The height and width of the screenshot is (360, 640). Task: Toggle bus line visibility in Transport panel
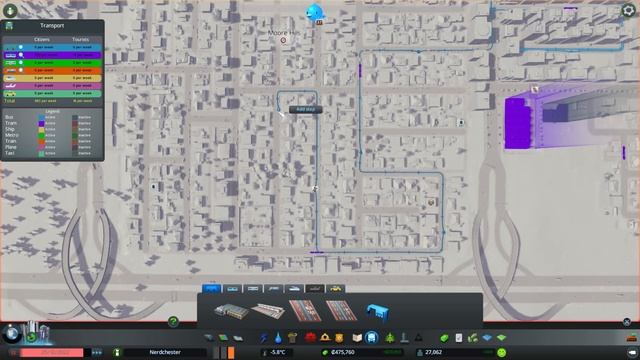[x=21, y=47]
